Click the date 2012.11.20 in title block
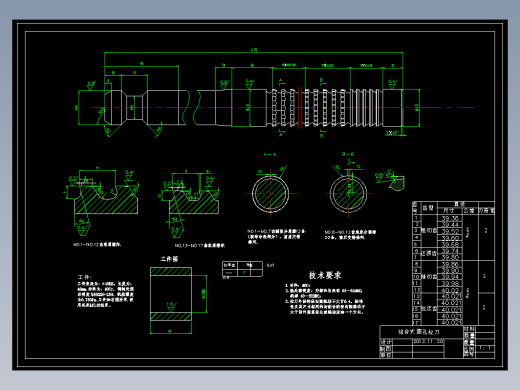The image size is (520, 390). [428, 341]
